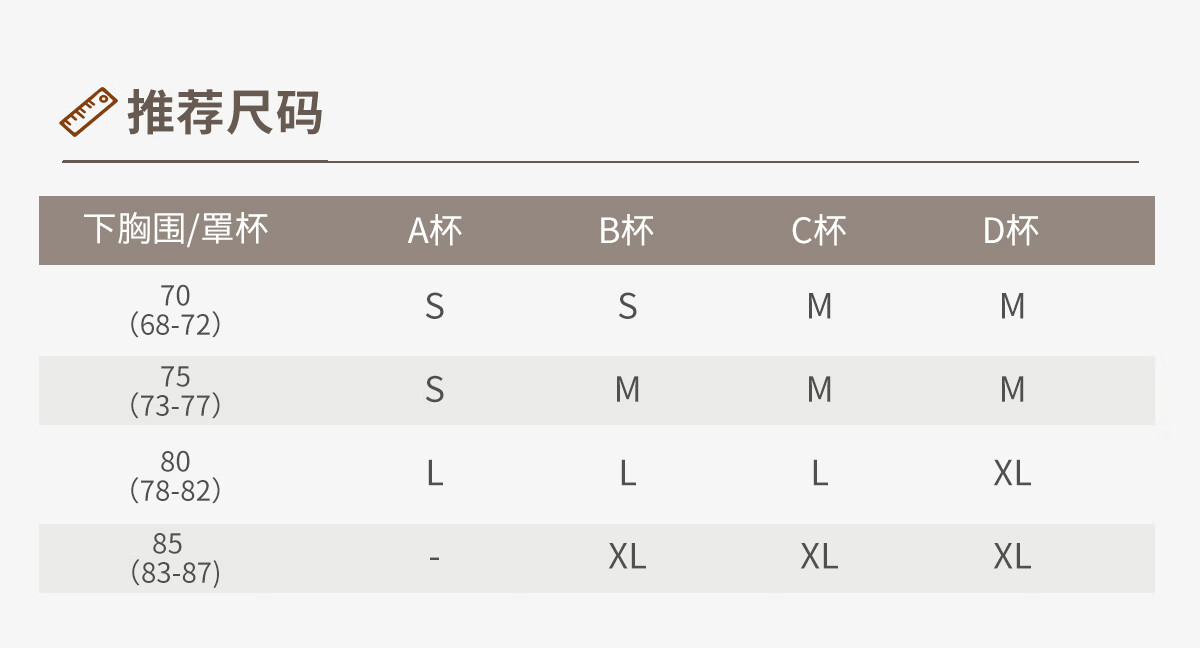Choose the C杯 column header
This screenshot has width=1200, height=648.
[819, 231]
